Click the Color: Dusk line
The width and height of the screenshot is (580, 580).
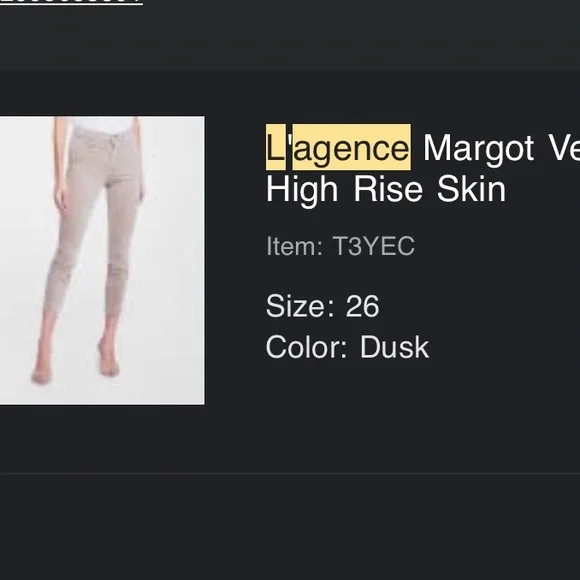[x=348, y=347]
